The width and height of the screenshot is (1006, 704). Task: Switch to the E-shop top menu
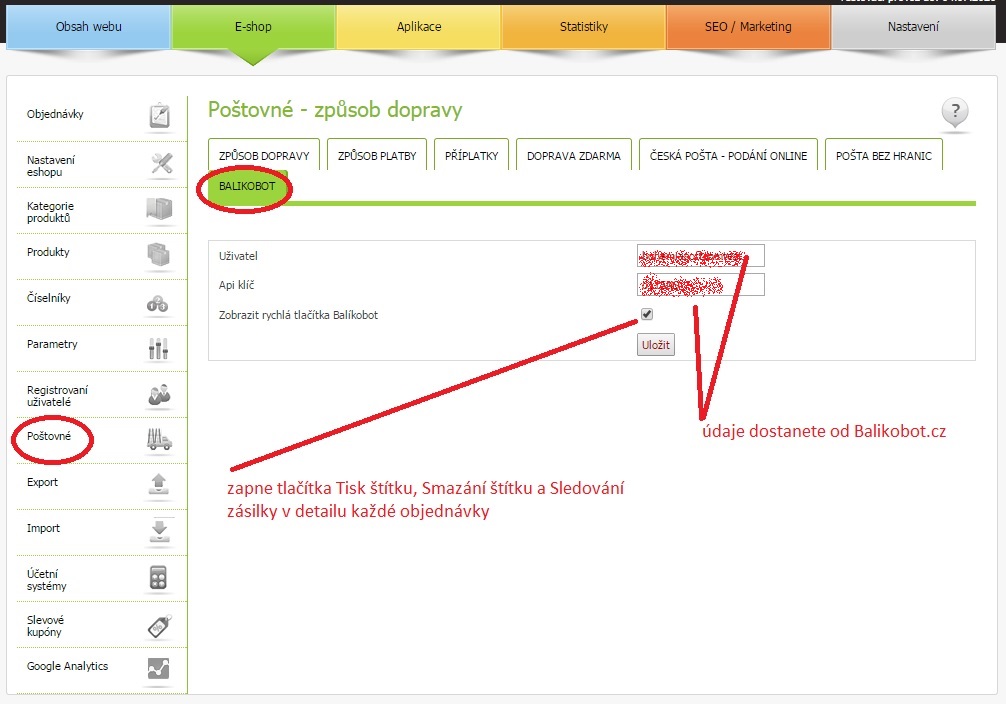[253, 26]
